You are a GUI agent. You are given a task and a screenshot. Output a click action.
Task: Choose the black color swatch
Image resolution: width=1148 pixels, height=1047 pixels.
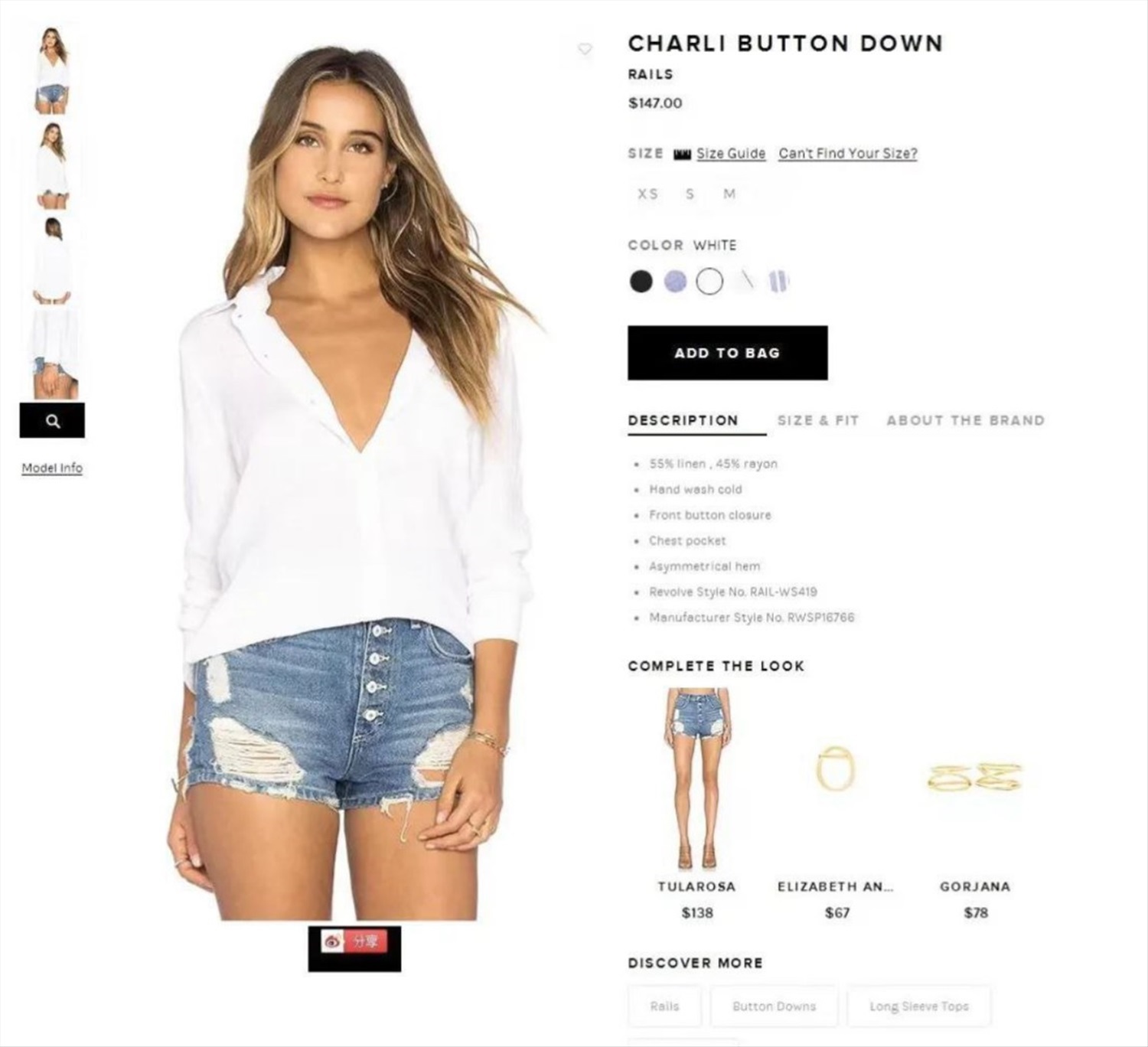coord(641,282)
